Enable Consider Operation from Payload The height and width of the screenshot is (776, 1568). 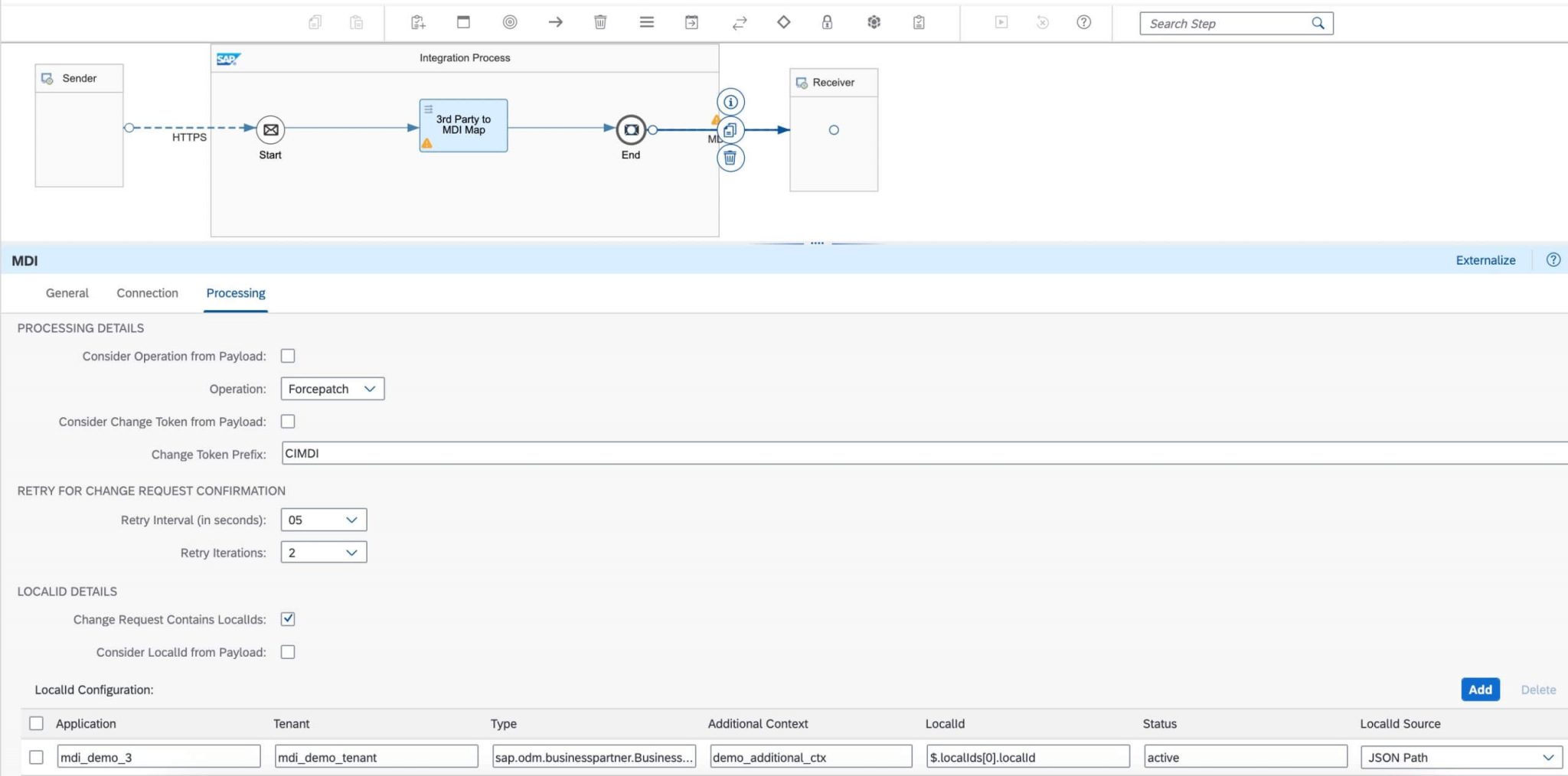pyautogui.click(x=288, y=355)
